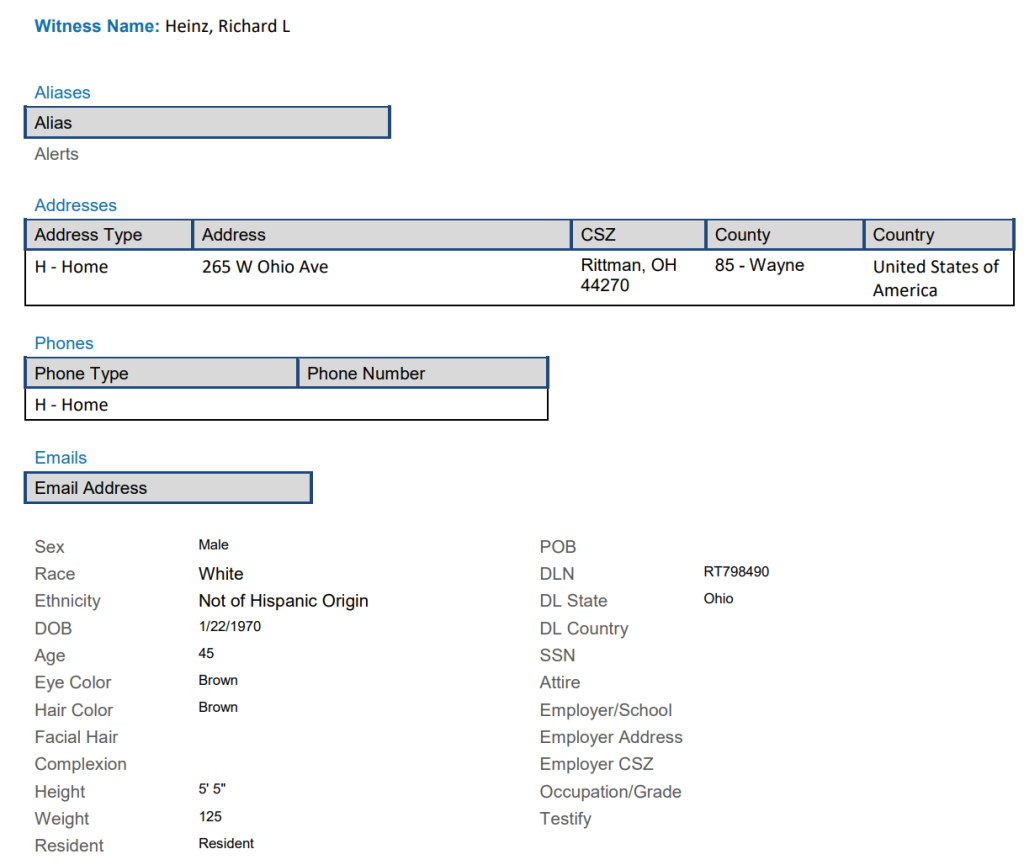This screenshot has width=1024, height=865.
Task: Click the County column header
Action: [x=783, y=235]
